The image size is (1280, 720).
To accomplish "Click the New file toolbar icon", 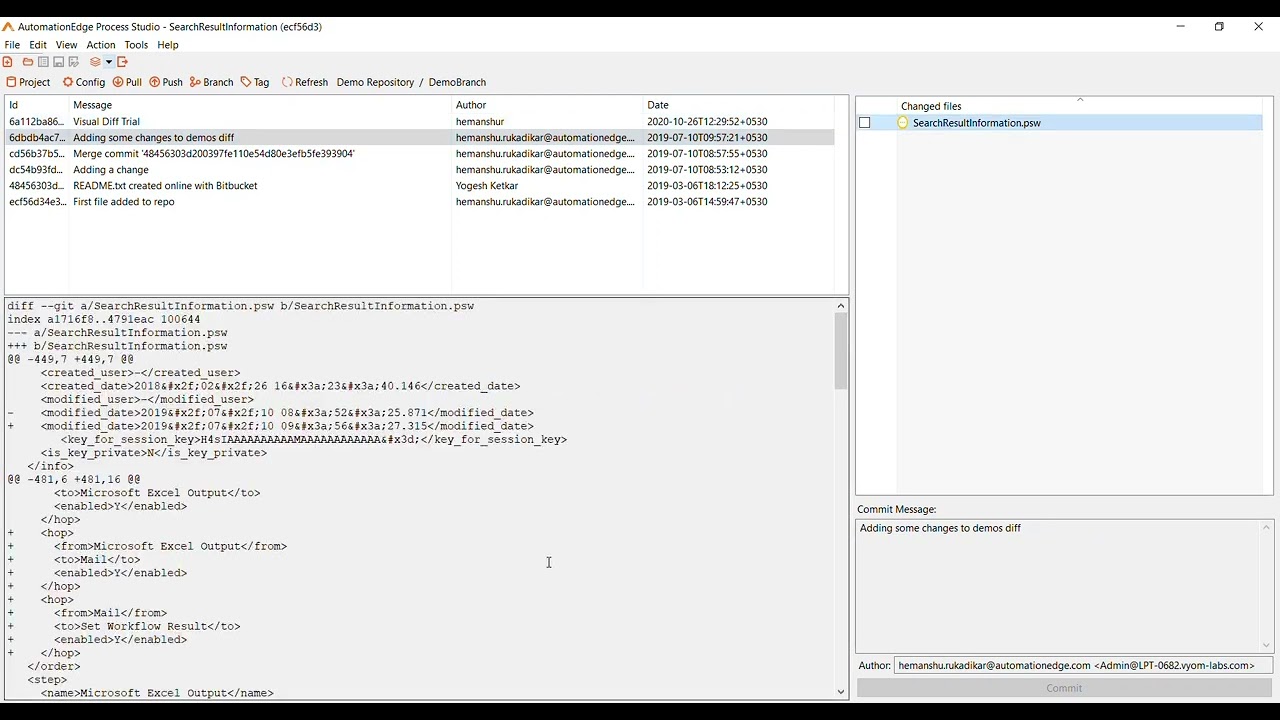I will coord(8,62).
